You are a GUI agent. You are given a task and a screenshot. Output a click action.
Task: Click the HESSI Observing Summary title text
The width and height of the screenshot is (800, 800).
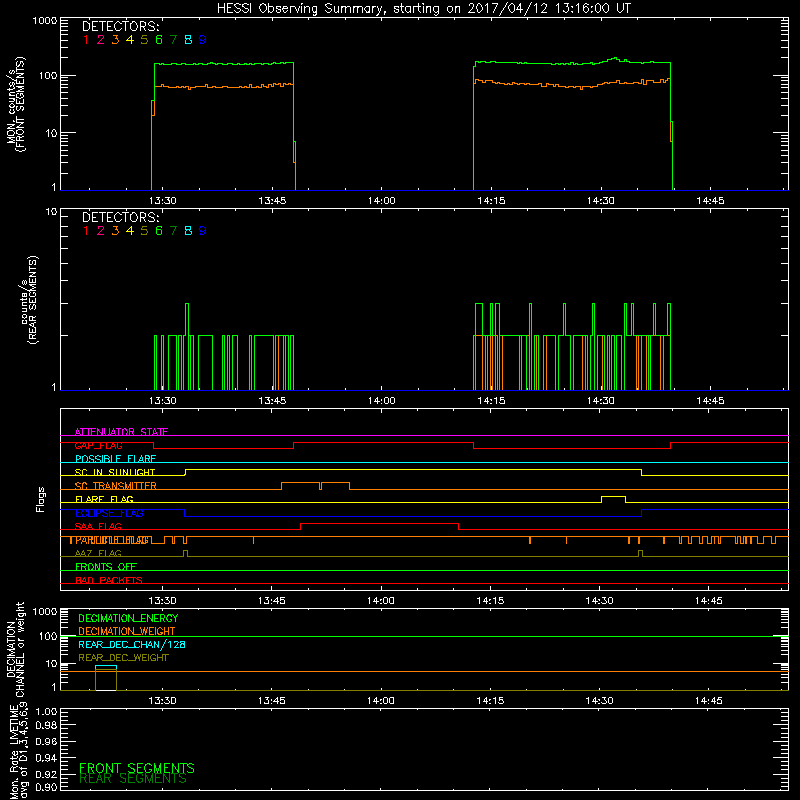click(x=423, y=9)
